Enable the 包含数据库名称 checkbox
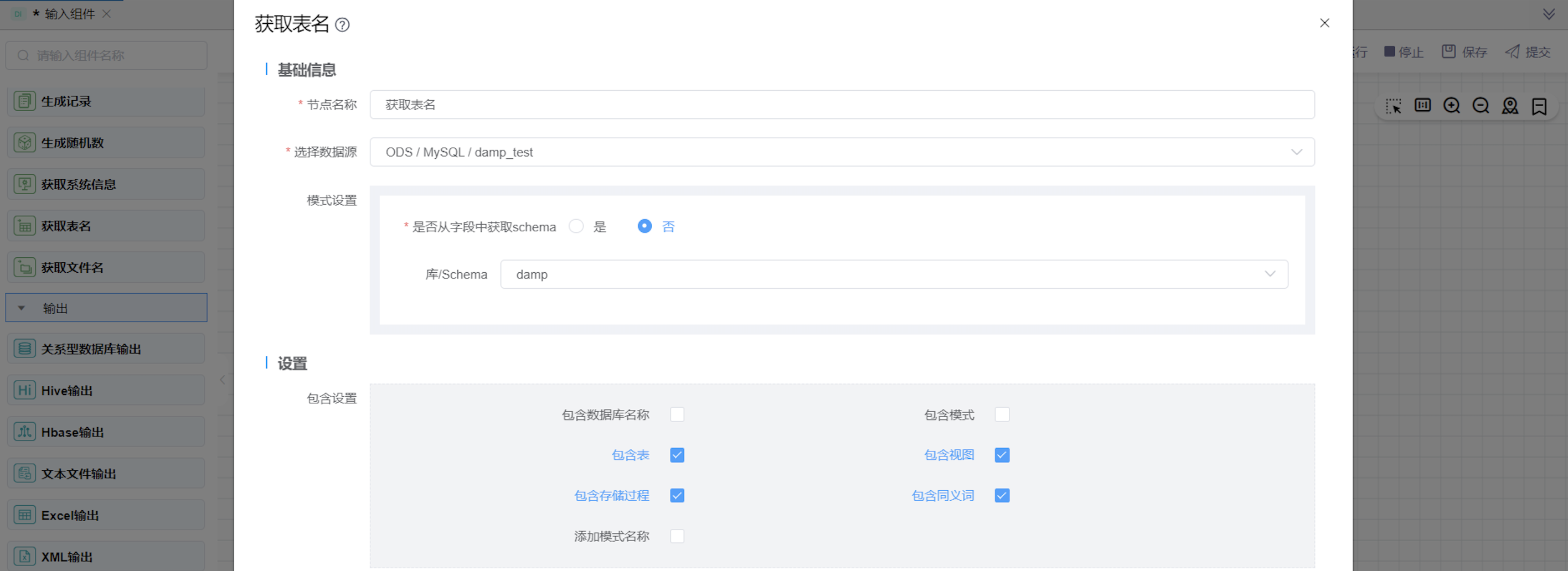This screenshot has height=571, width=1568. pyautogui.click(x=677, y=415)
